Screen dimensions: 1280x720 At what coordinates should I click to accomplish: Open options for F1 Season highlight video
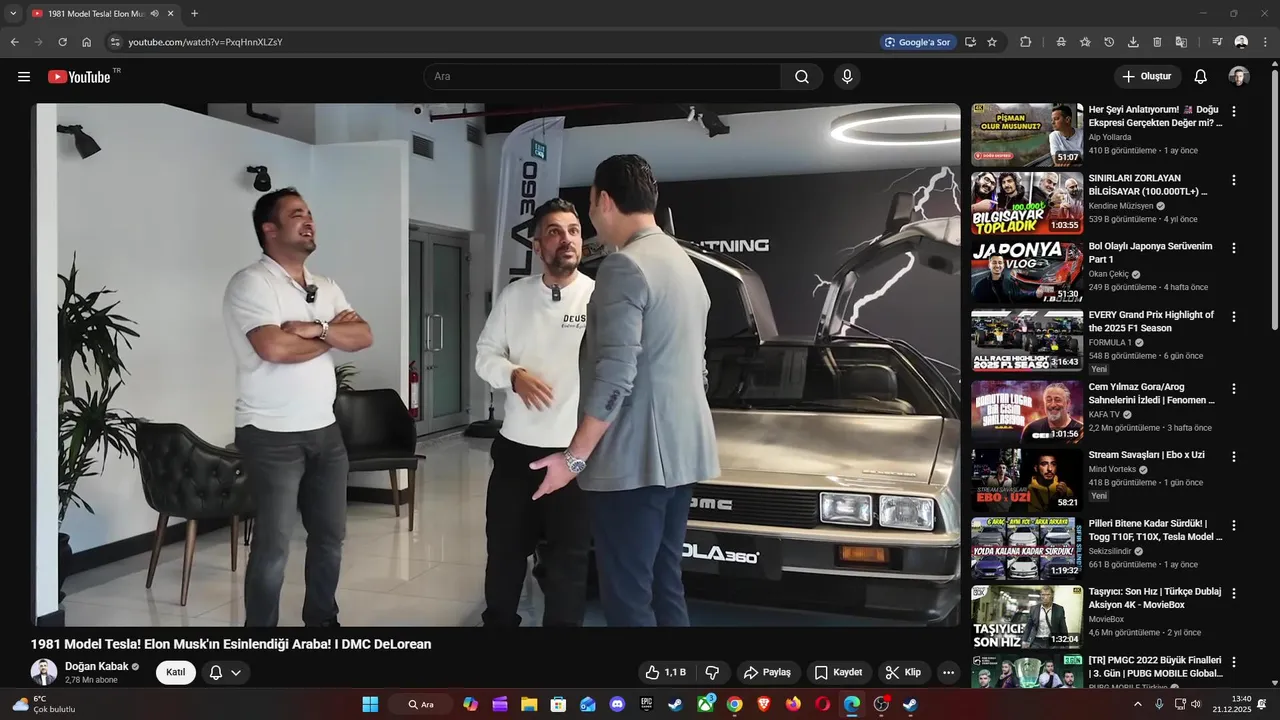click(1233, 317)
